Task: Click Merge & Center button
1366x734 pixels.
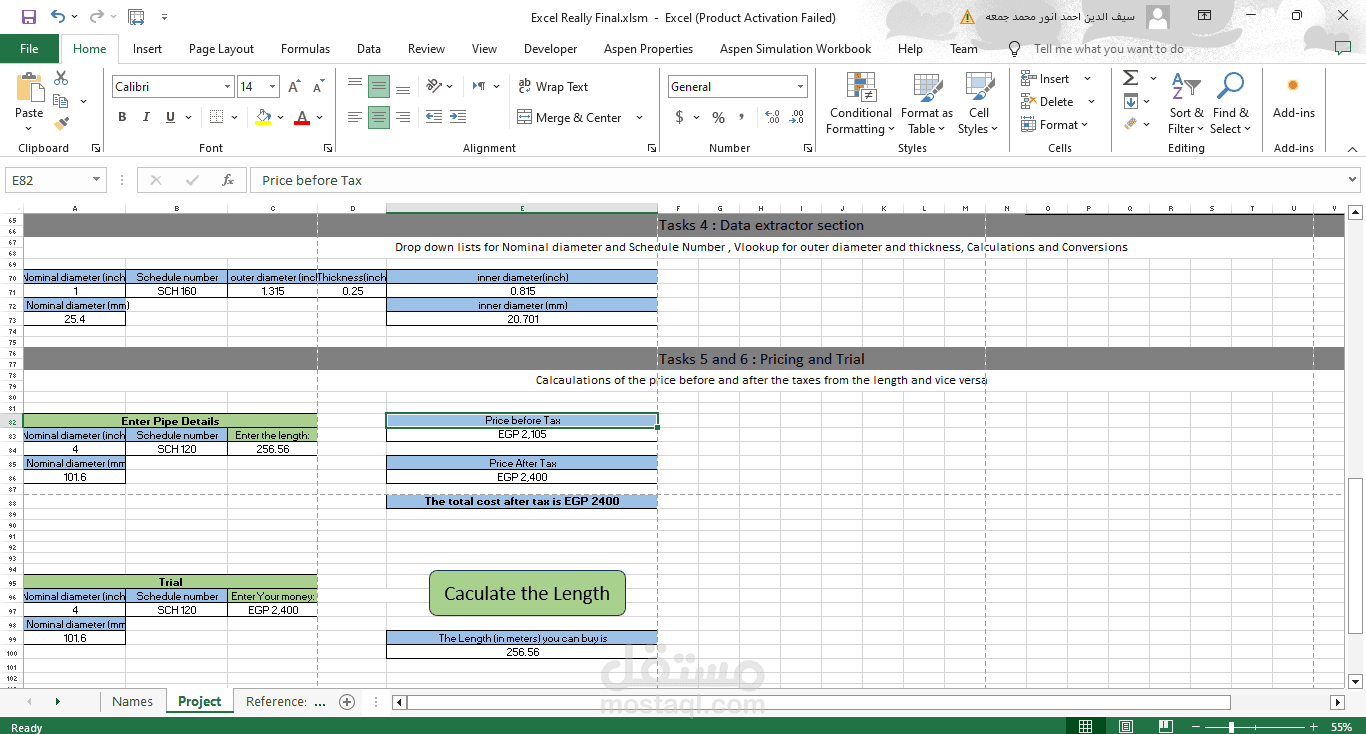Action: [569, 117]
